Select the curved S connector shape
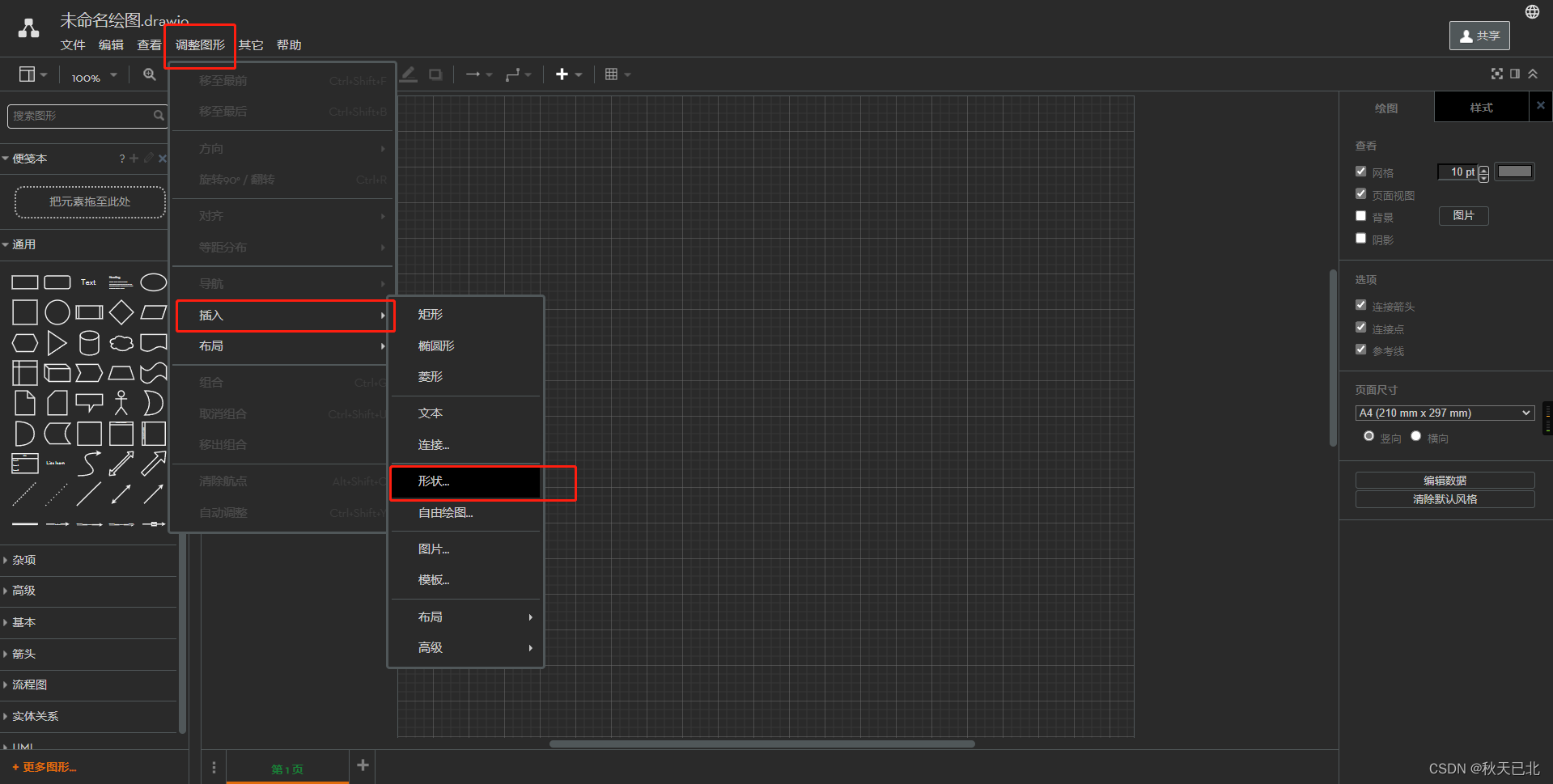 [x=89, y=464]
